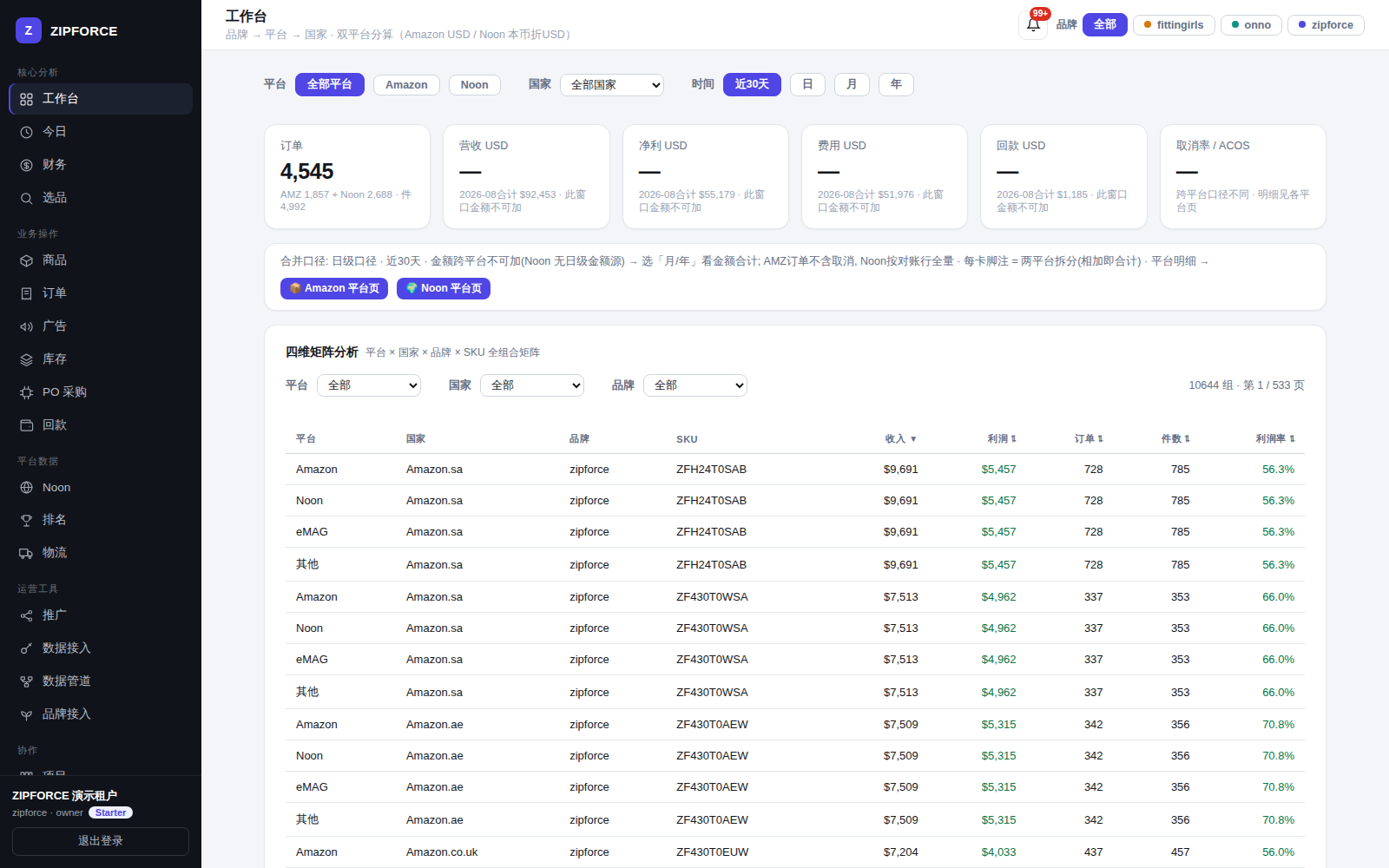Open the notification bell icon
Viewport: 1389px width, 868px height.
[x=1033, y=25]
